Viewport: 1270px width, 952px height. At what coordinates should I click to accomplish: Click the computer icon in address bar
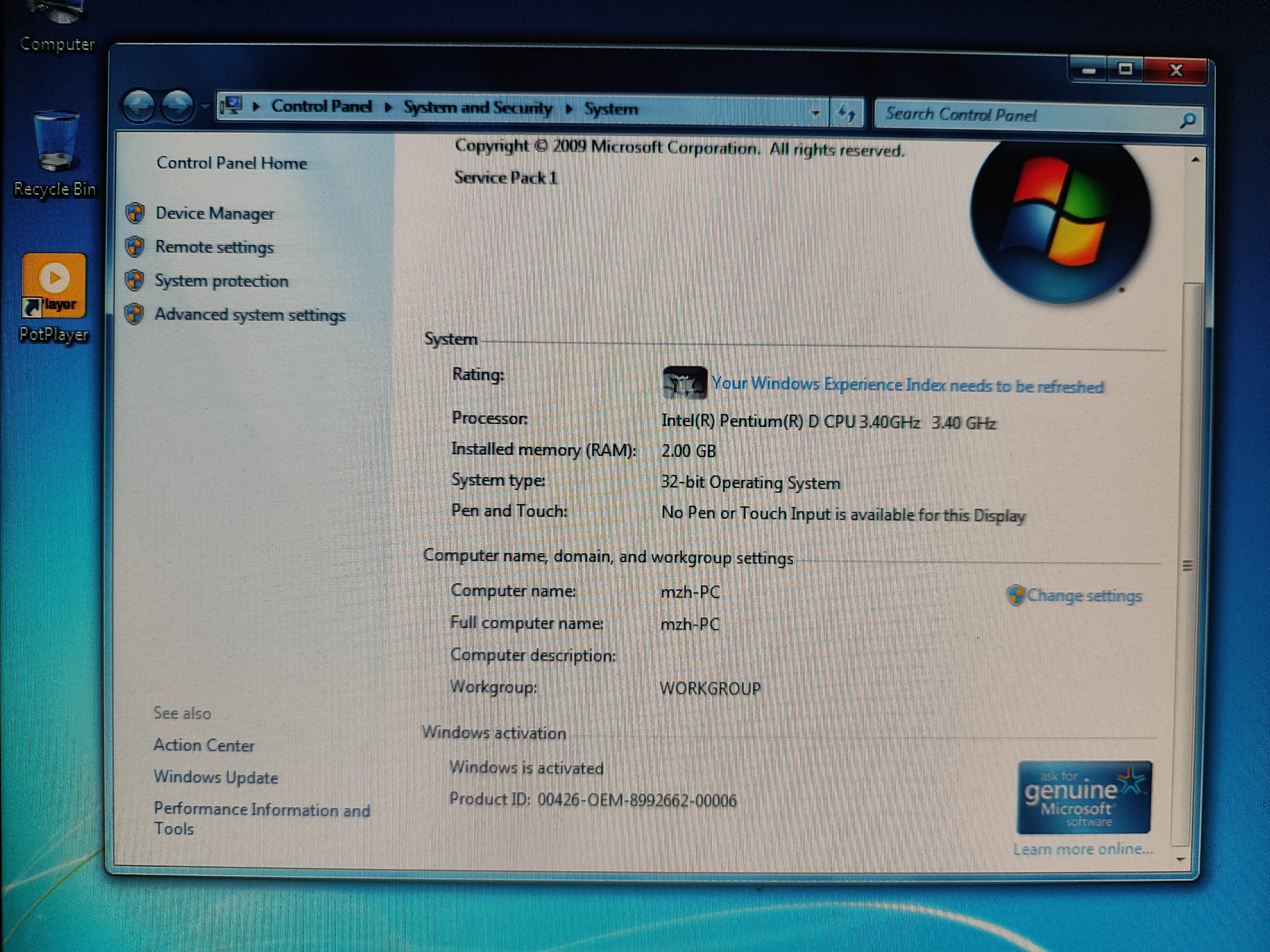pyautogui.click(x=231, y=106)
